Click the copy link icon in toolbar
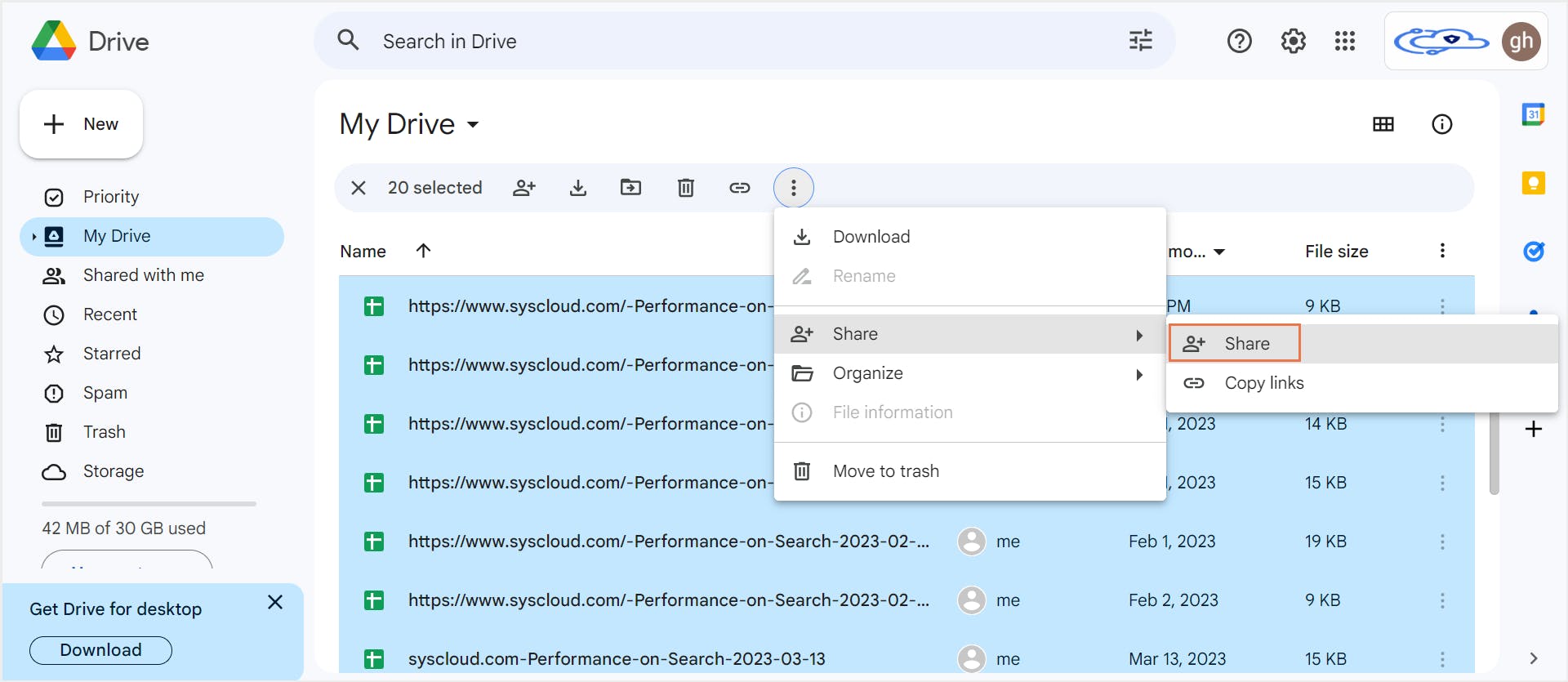Image resolution: width=1568 pixels, height=682 pixels. [739, 188]
